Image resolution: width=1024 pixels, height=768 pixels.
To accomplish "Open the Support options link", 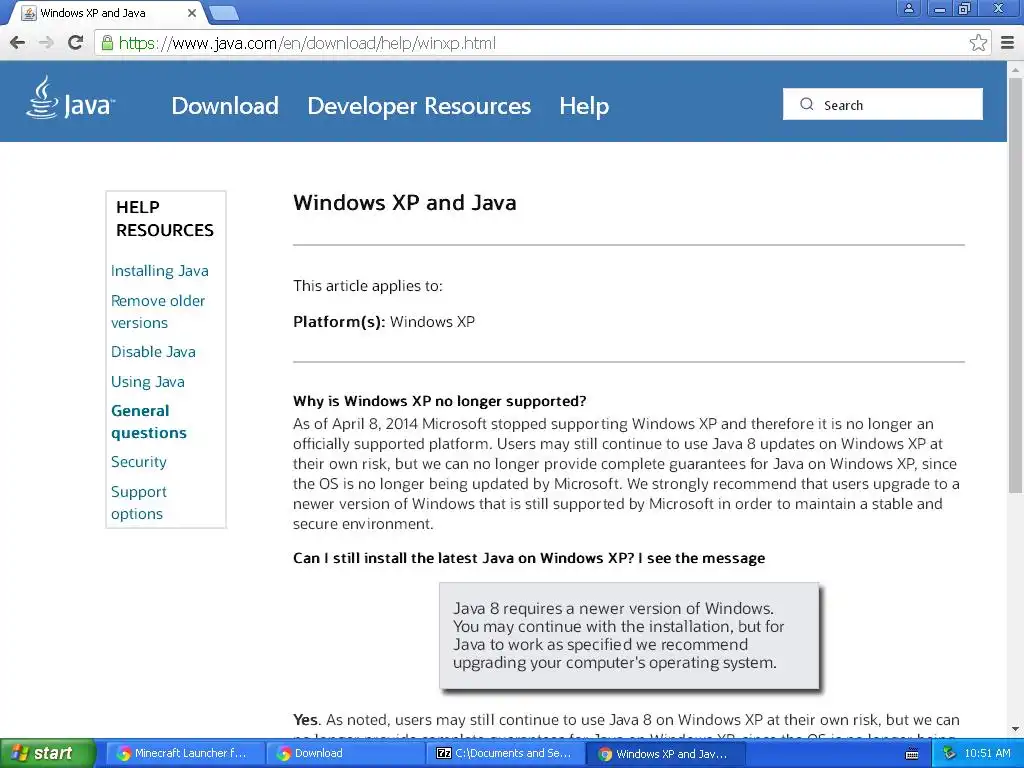I will click(138, 503).
